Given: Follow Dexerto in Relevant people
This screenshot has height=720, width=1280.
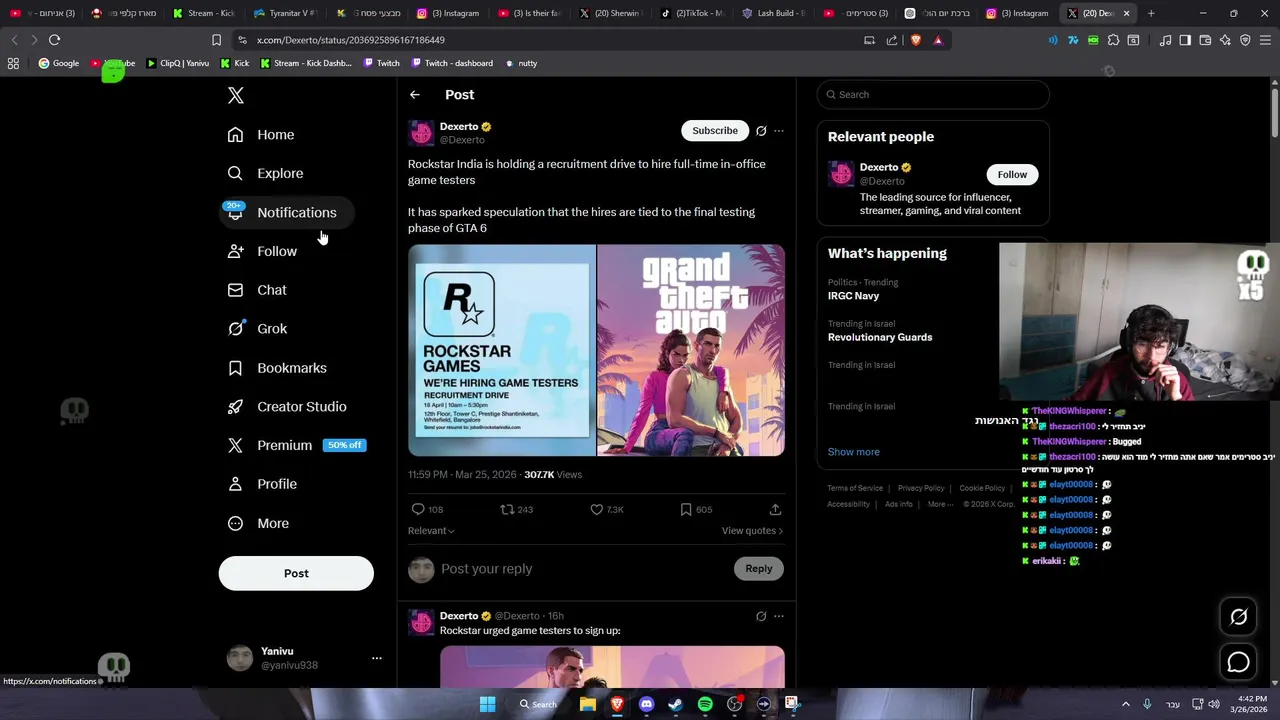Looking at the screenshot, I should tap(1012, 175).
